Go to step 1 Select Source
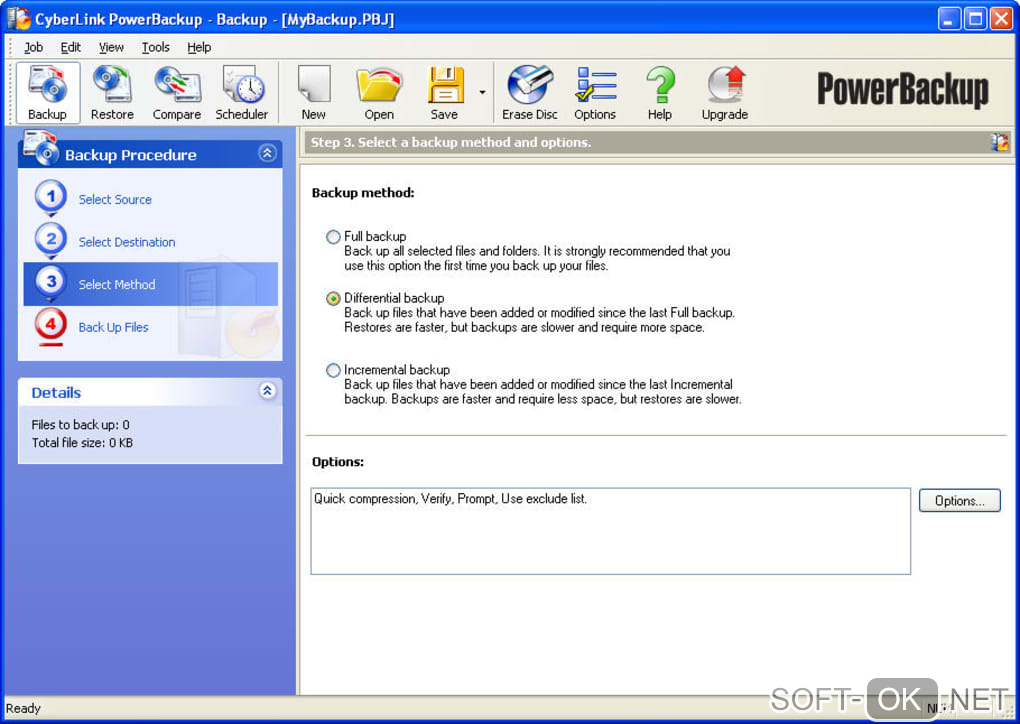This screenshot has width=1020, height=724. (x=115, y=200)
